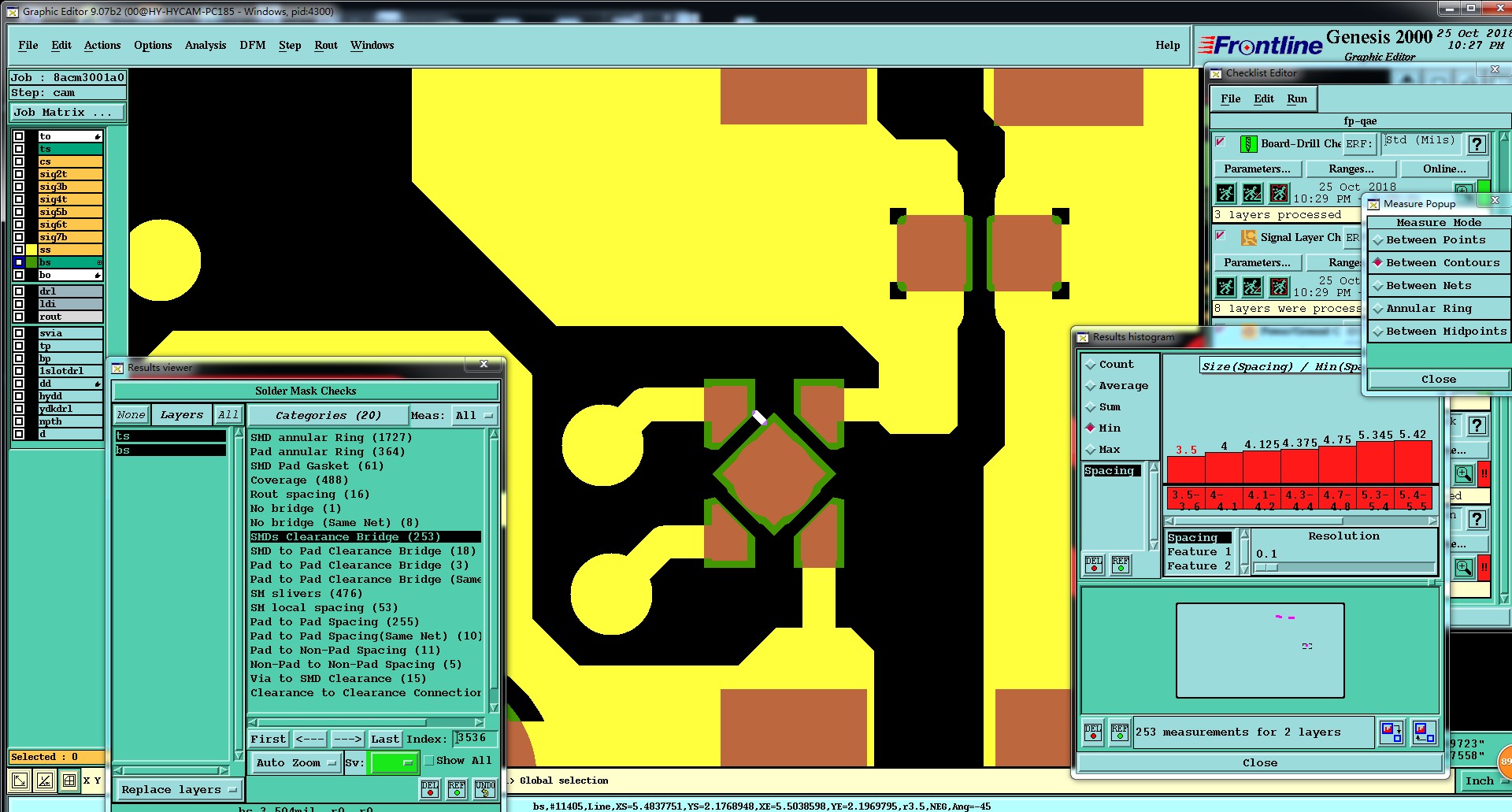This screenshot has width=1512, height=812.
Task: Click upper red exclamation icon in Checklist Editor
Action: [x=1484, y=474]
